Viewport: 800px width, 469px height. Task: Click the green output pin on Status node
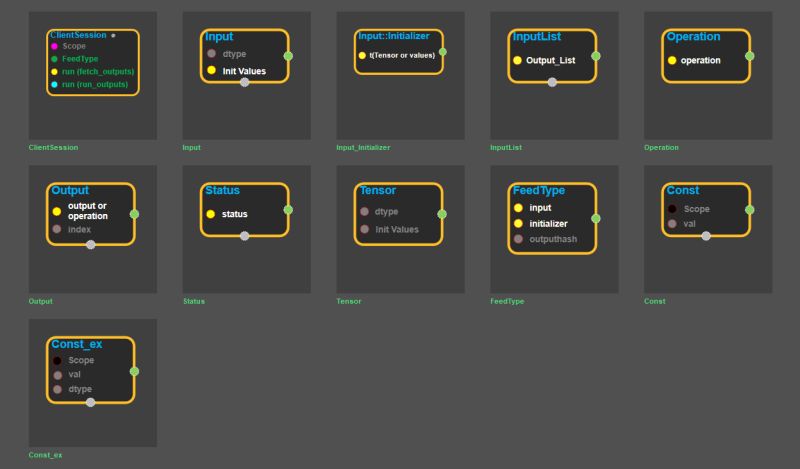click(x=288, y=210)
